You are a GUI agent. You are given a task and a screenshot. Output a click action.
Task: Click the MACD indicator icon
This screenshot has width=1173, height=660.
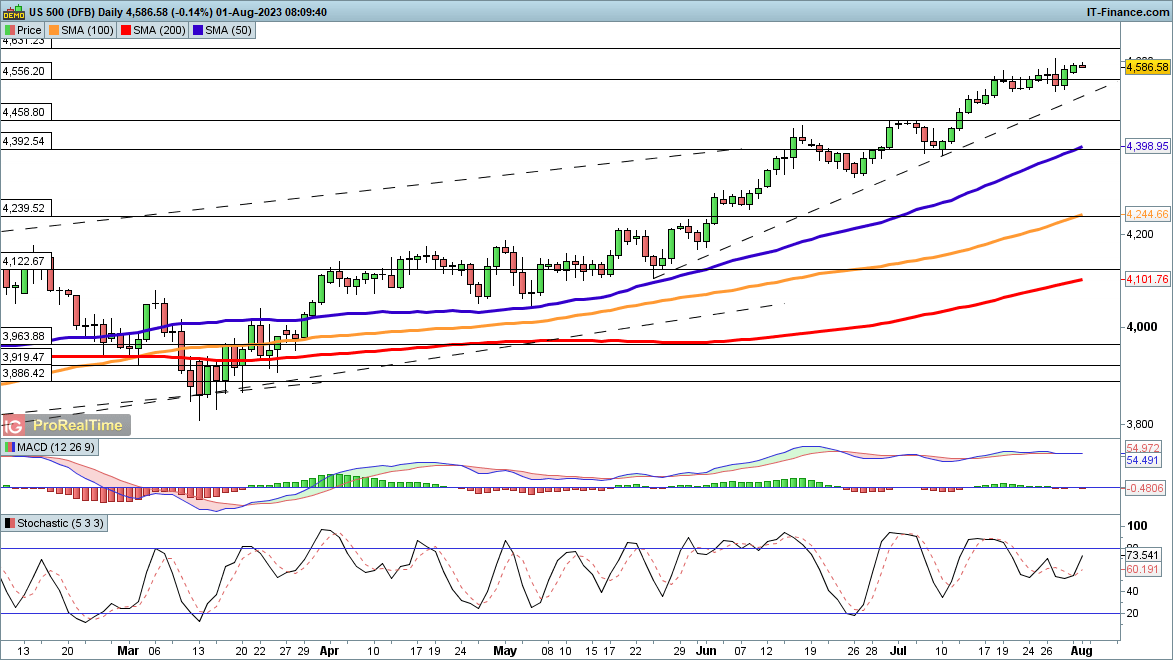(x=10, y=447)
